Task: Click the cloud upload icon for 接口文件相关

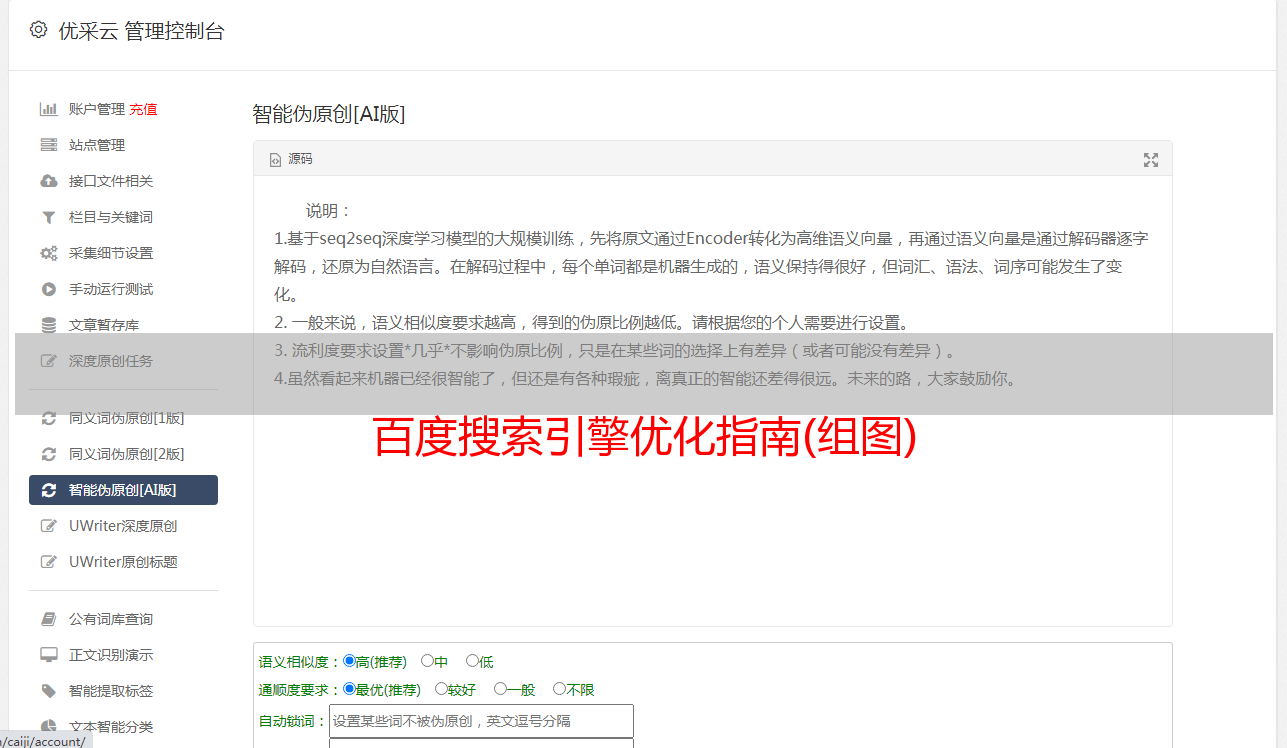Action: 48,181
